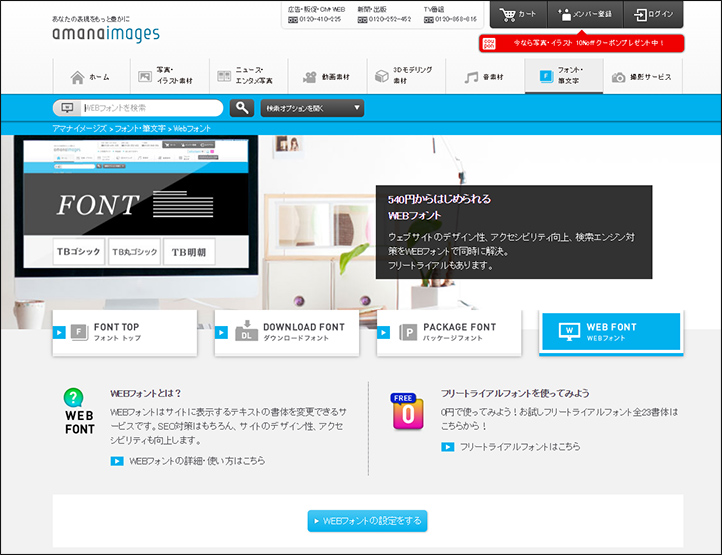Click the F icon on FONT TOP
This screenshot has height=555, width=722.
79,332
